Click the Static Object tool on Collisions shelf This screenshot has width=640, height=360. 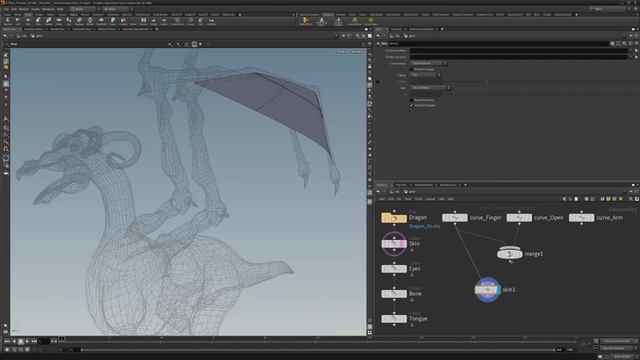point(305,21)
